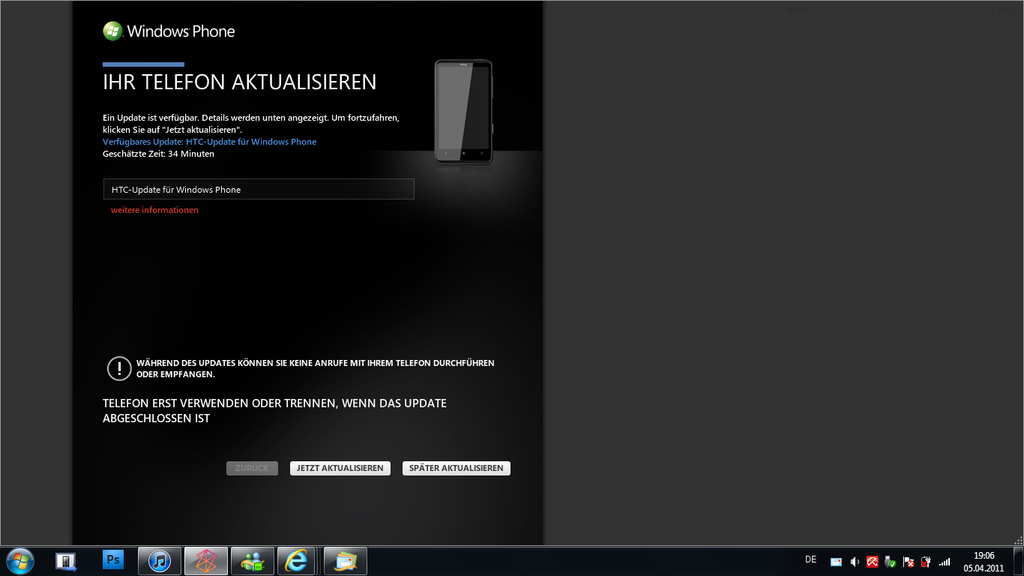
Task: Open Internet Explorer from the taskbar
Action: pyautogui.click(x=297, y=561)
